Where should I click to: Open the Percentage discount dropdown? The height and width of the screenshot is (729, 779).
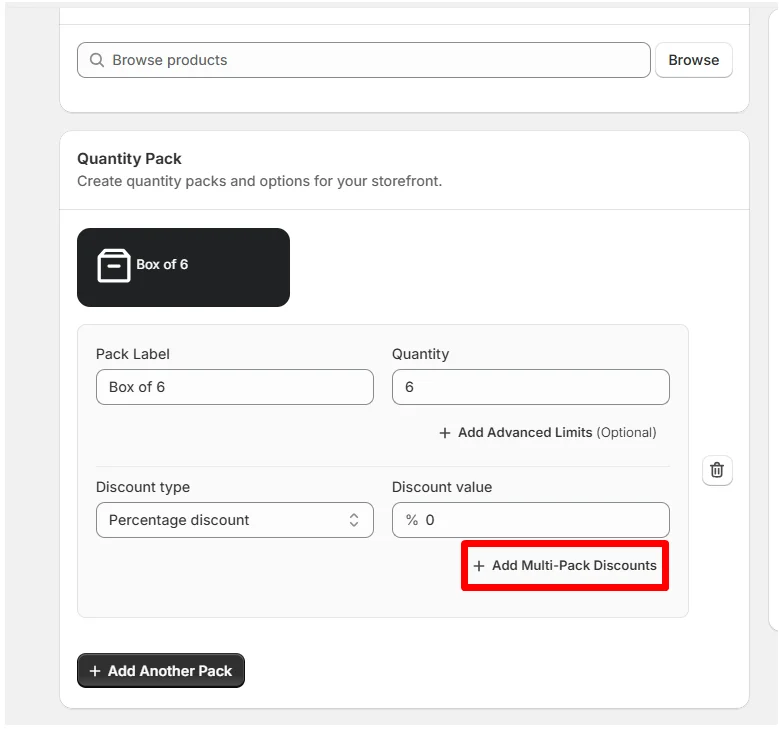click(x=234, y=520)
